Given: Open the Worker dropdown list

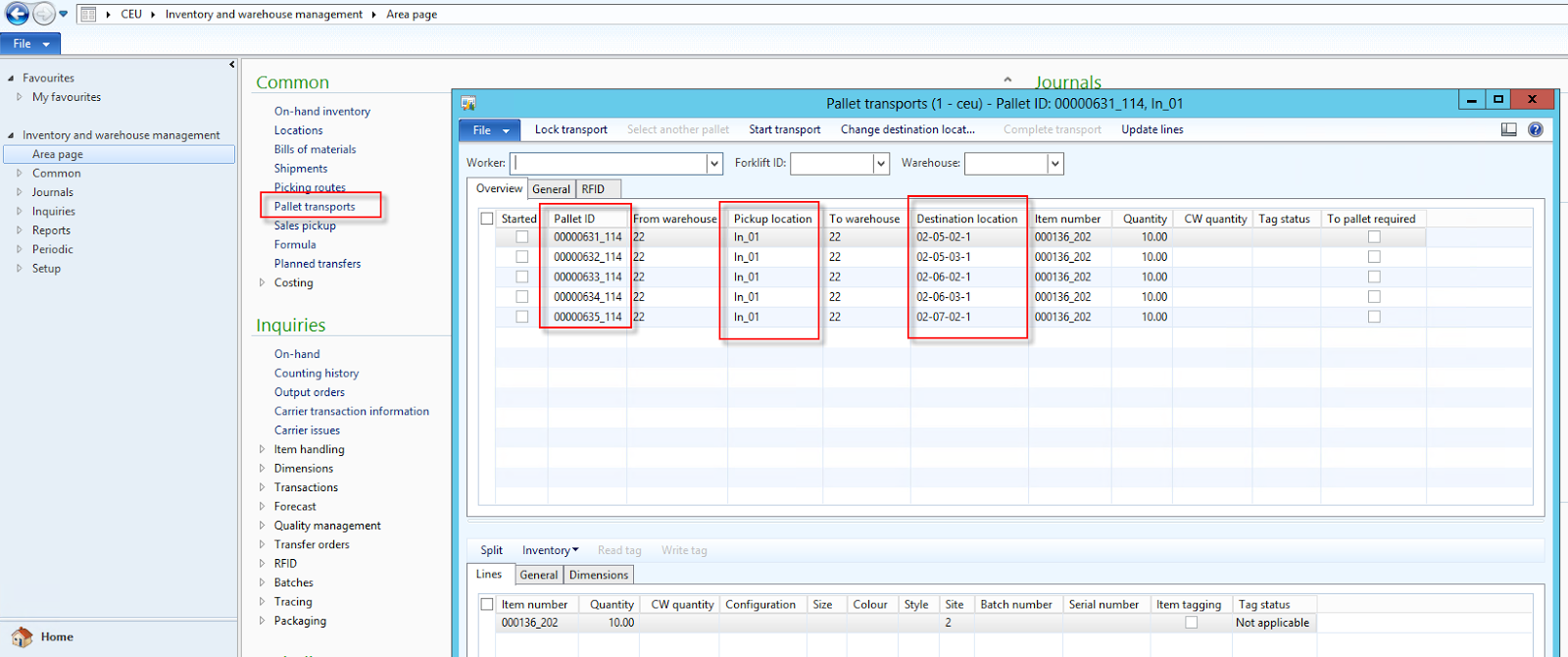Looking at the screenshot, I should 714,164.
